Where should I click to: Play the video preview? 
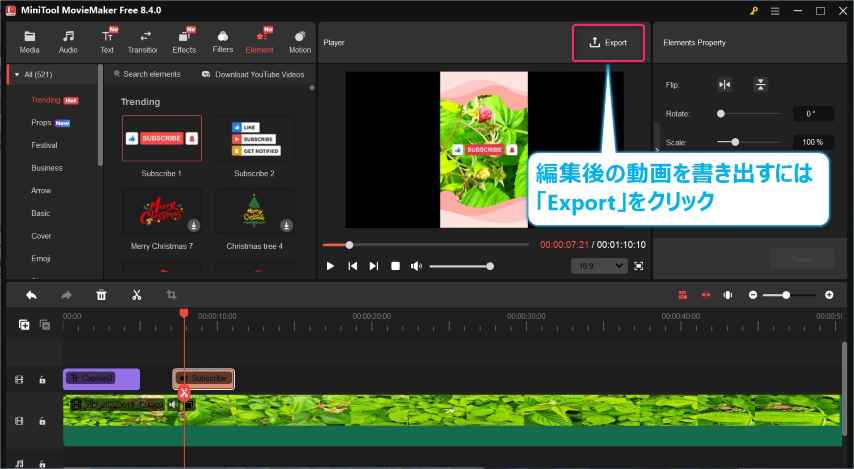(330, 266)
